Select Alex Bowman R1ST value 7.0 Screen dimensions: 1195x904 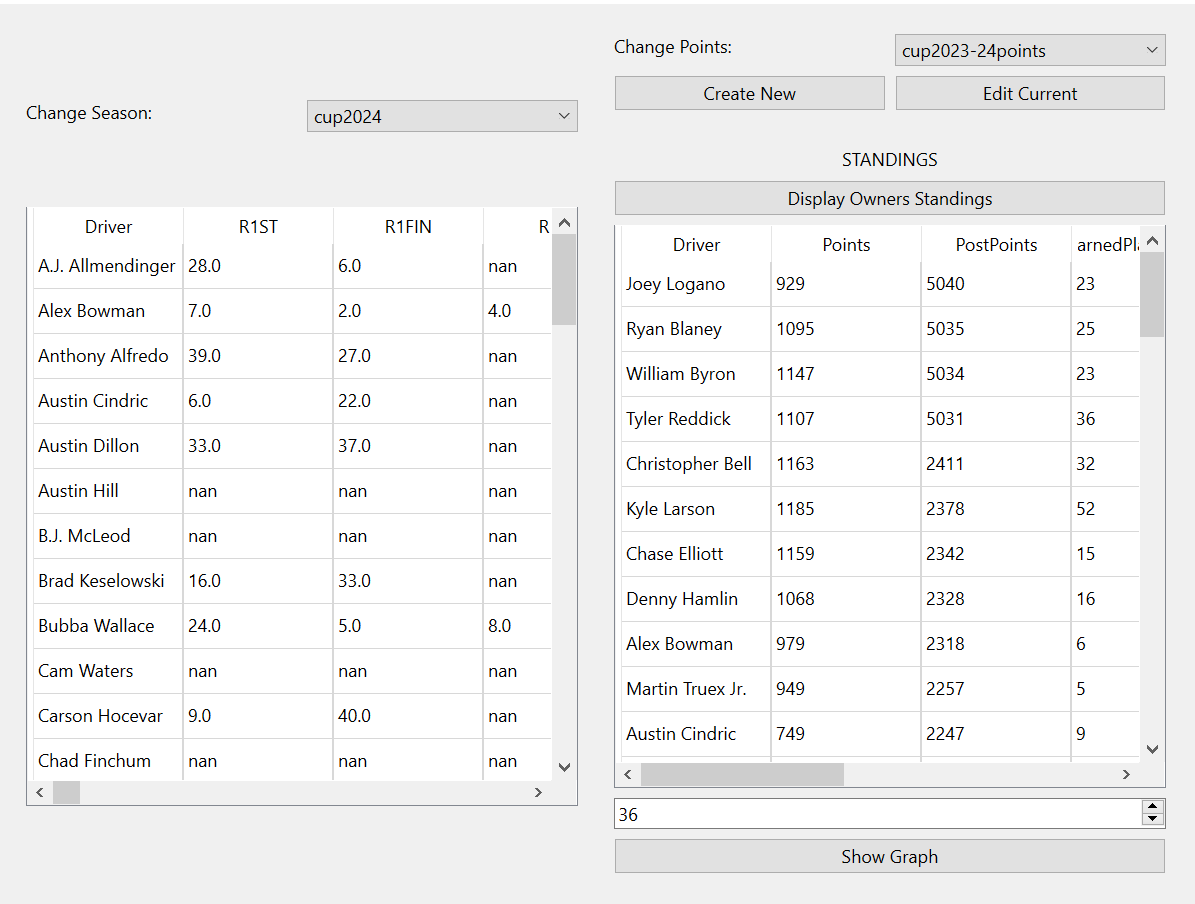pos(258,311)
